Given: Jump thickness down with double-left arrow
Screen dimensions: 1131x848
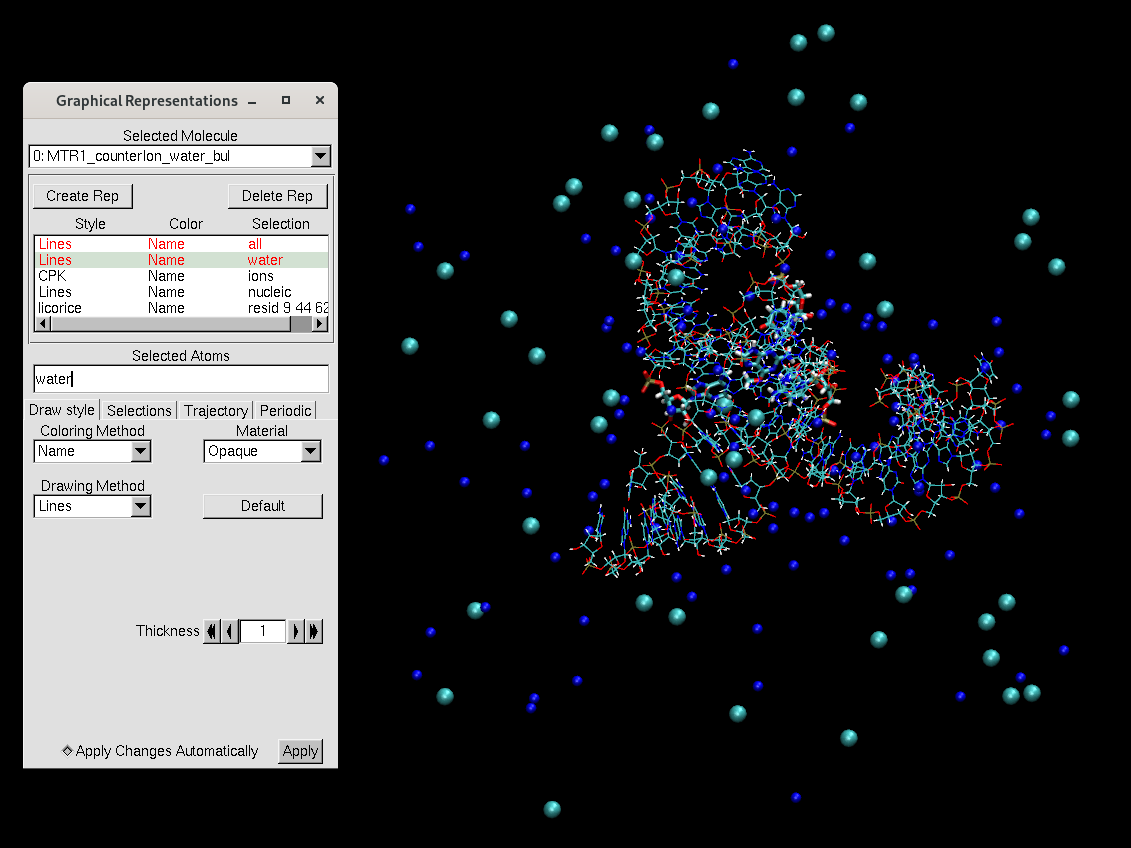Looking at the screenshot, I should point(212,631).
